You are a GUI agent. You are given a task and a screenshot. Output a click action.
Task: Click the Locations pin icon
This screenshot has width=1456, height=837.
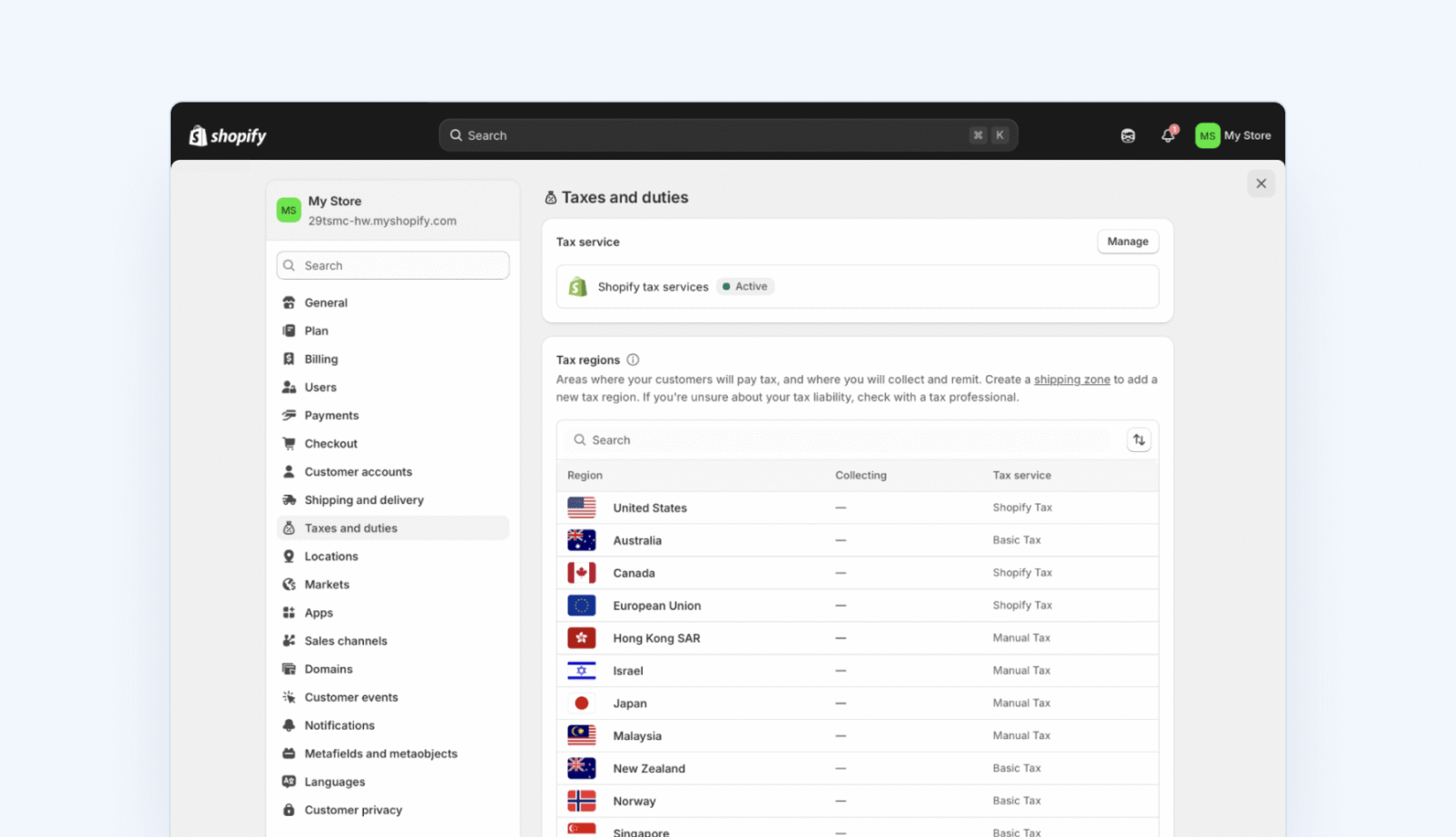(289, 556)
